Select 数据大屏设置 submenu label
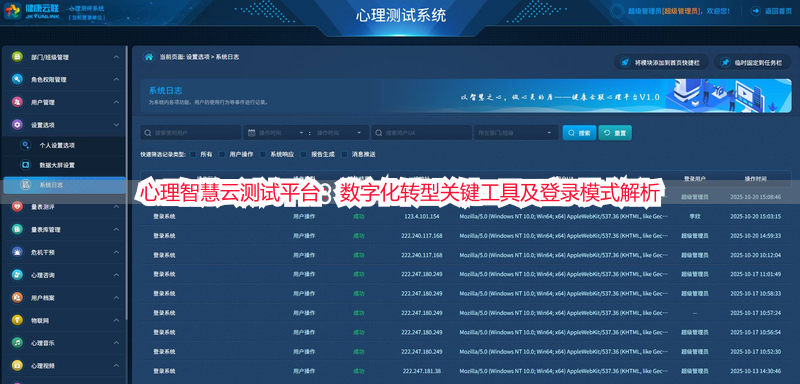800x384 pixels. (x=57, y=165)
